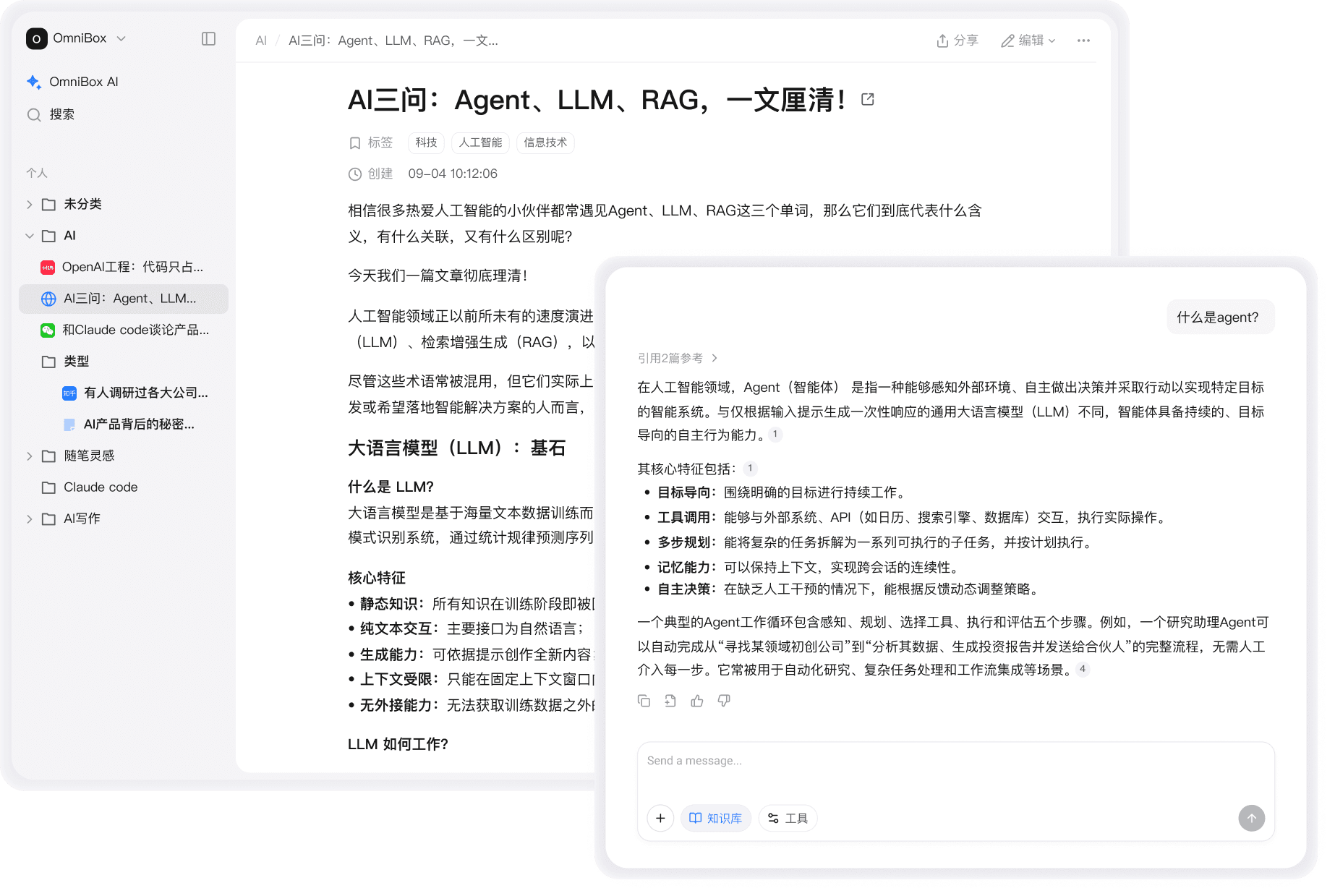1335x896 pixels.
Task: Open OmniBox AI sparkle icon
Action: coord(34,82)
